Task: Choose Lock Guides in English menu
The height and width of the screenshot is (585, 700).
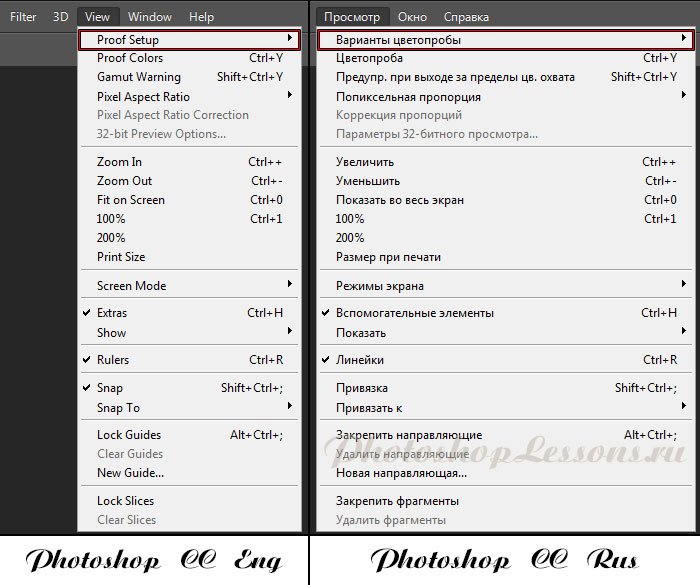Action: tap(129, 435)
